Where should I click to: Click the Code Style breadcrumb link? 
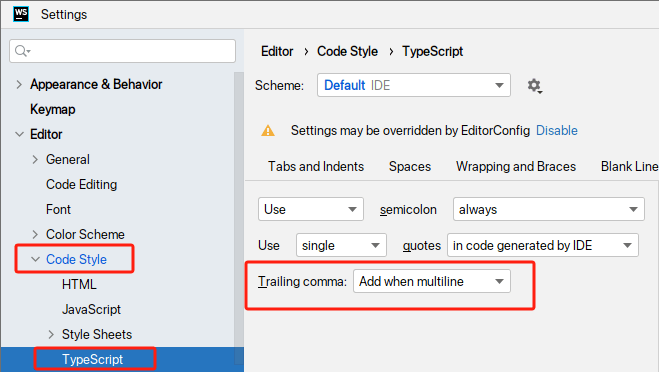tap(347, 51)
